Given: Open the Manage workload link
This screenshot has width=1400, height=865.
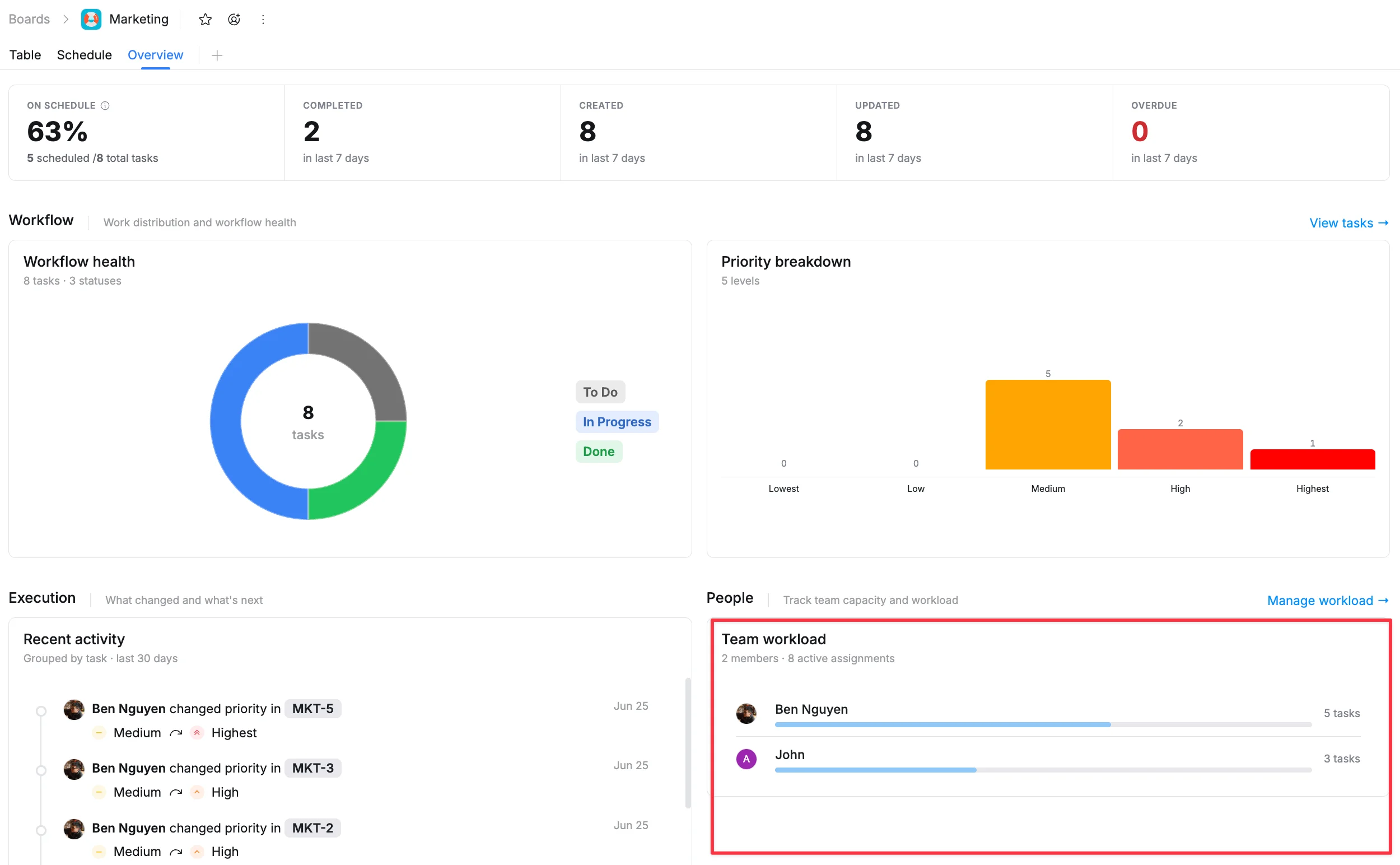Looking at the screenshot, I should [1327, 601].
